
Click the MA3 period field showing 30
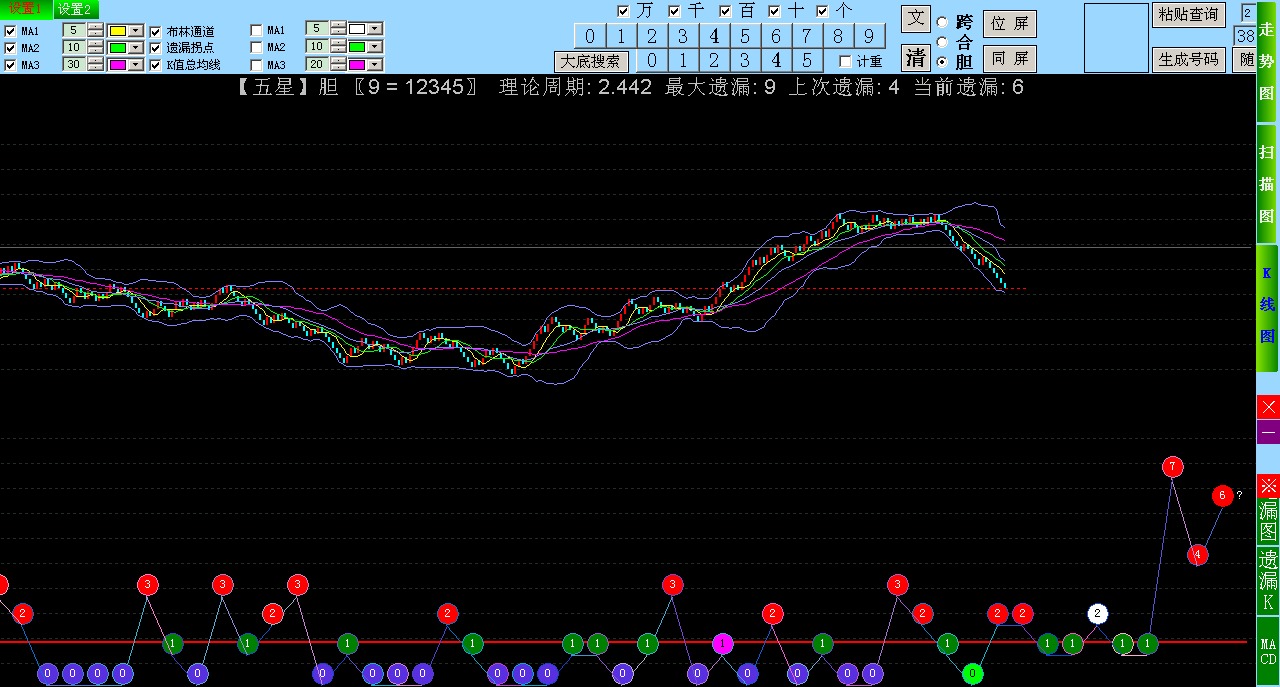pyautogui.click(x=74, y=64)
